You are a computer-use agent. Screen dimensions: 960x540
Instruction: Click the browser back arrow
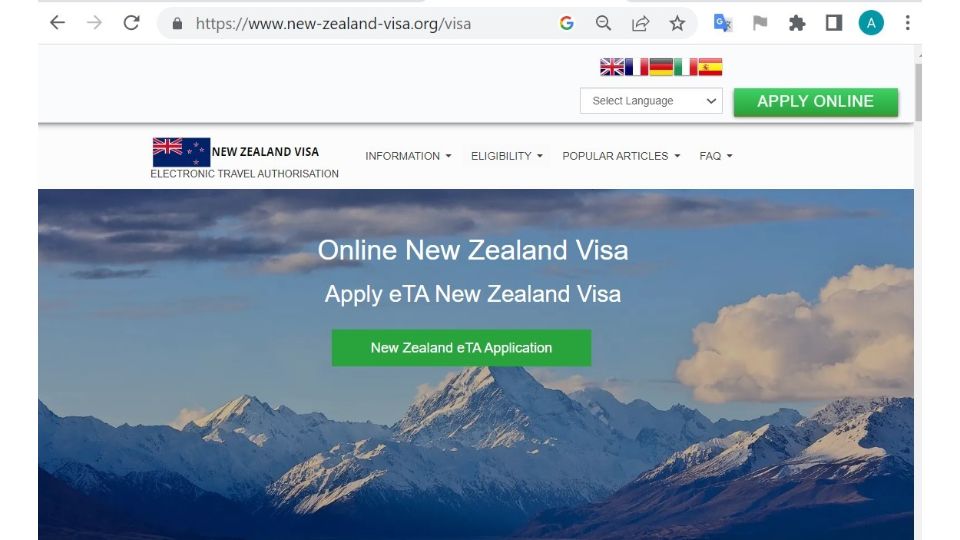[57, 23]
